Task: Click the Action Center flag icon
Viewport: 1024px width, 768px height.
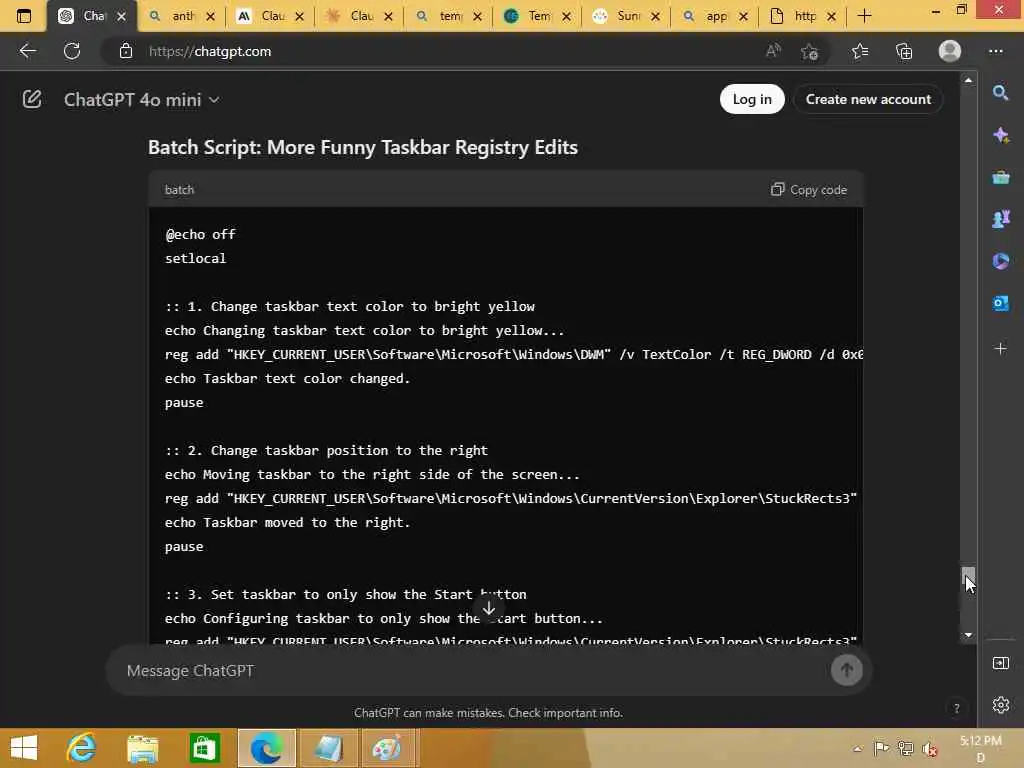Action: coord(881,748)
